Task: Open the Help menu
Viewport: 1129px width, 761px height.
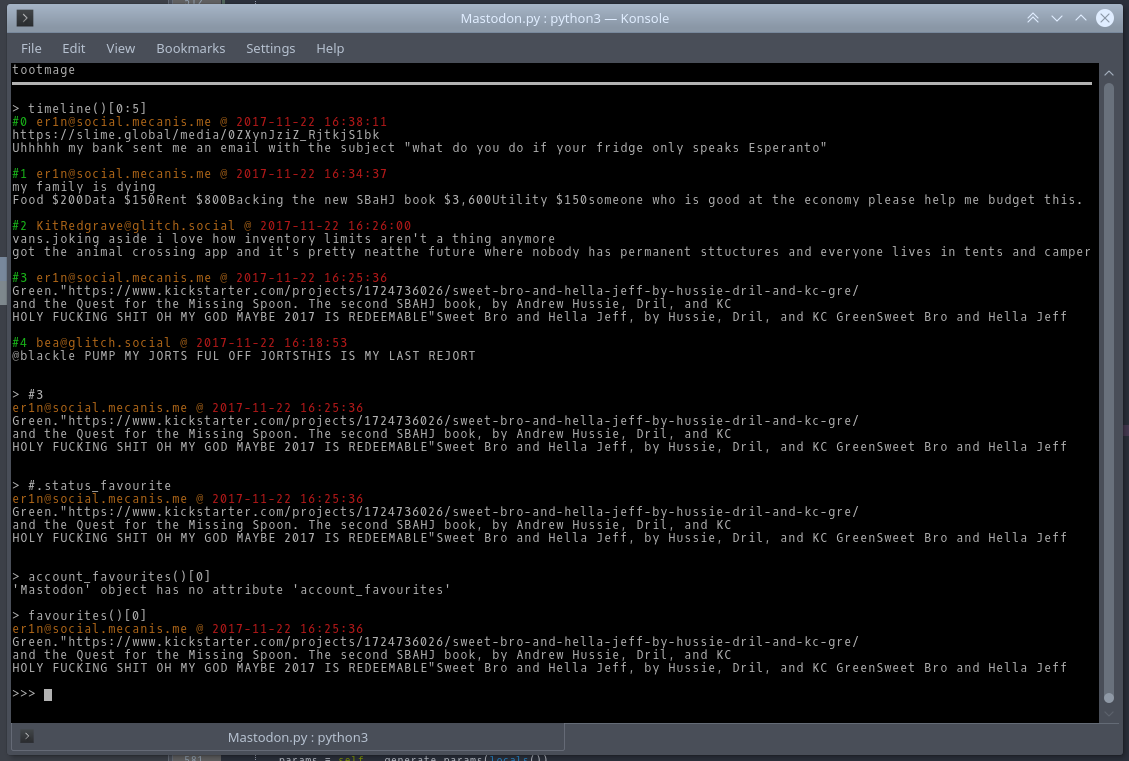Action: tap(330, 48)
